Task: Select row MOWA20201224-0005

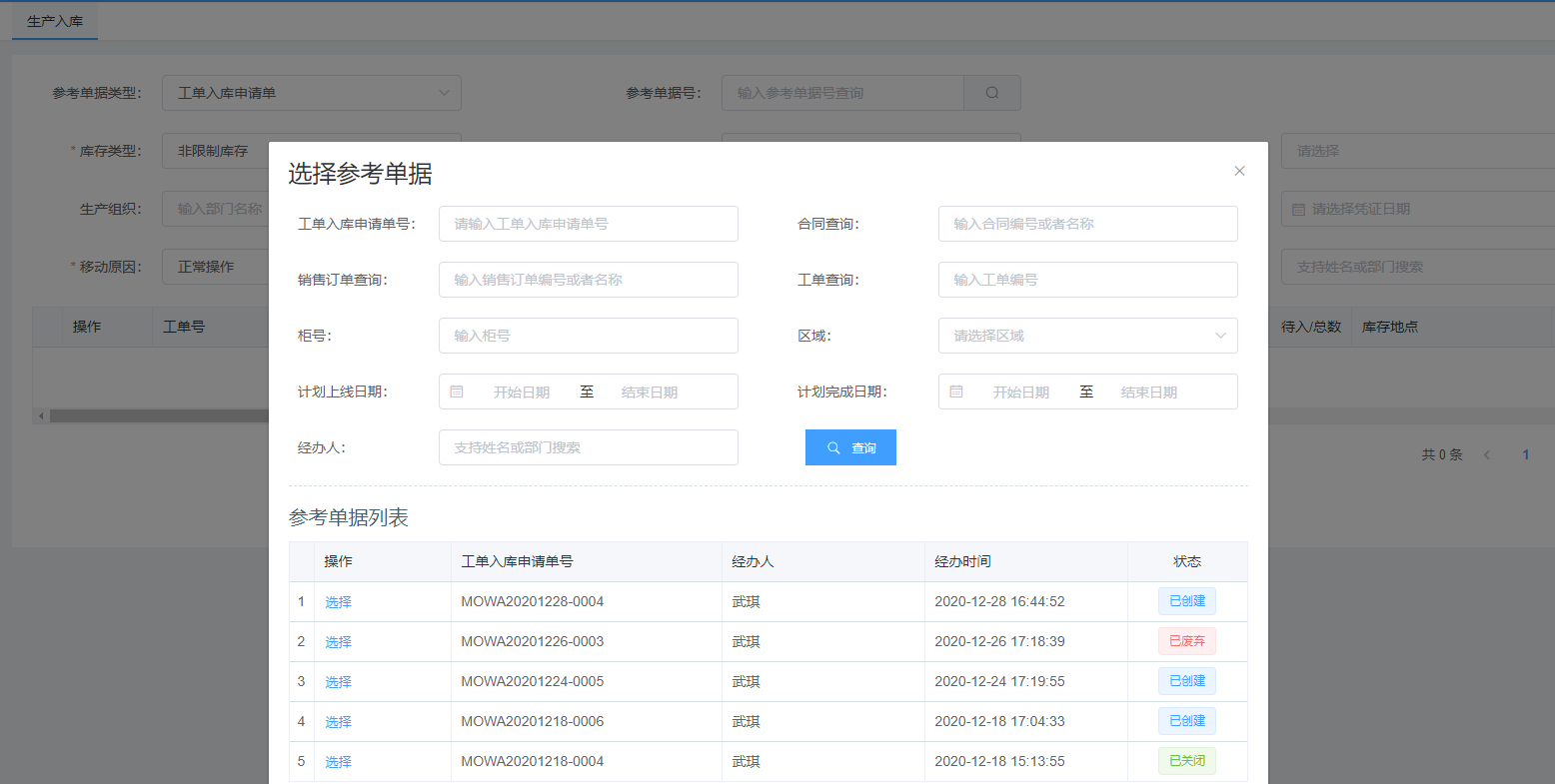Action: (x=338, y=682)
